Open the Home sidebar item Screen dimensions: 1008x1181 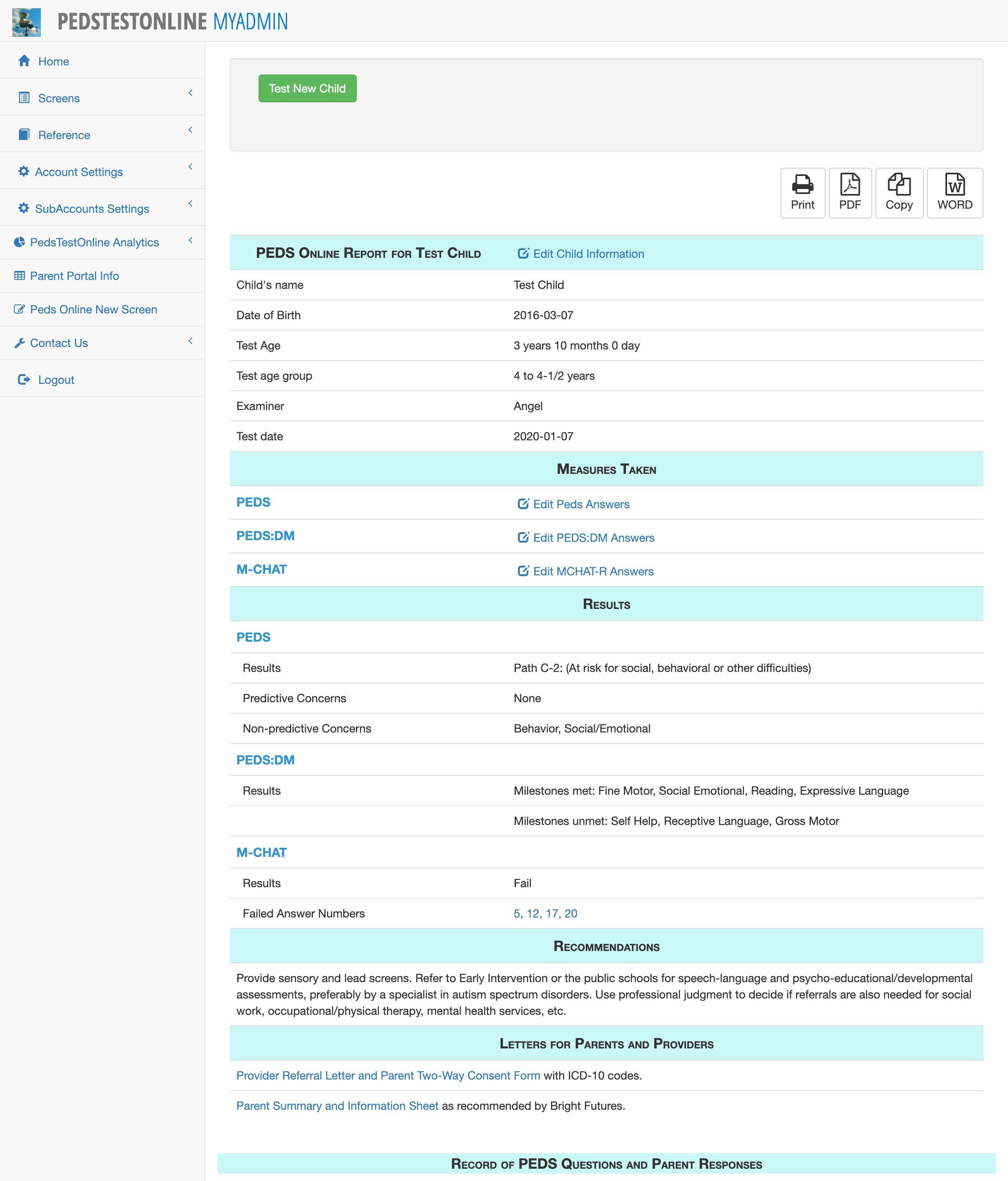[x=54, y=61]
